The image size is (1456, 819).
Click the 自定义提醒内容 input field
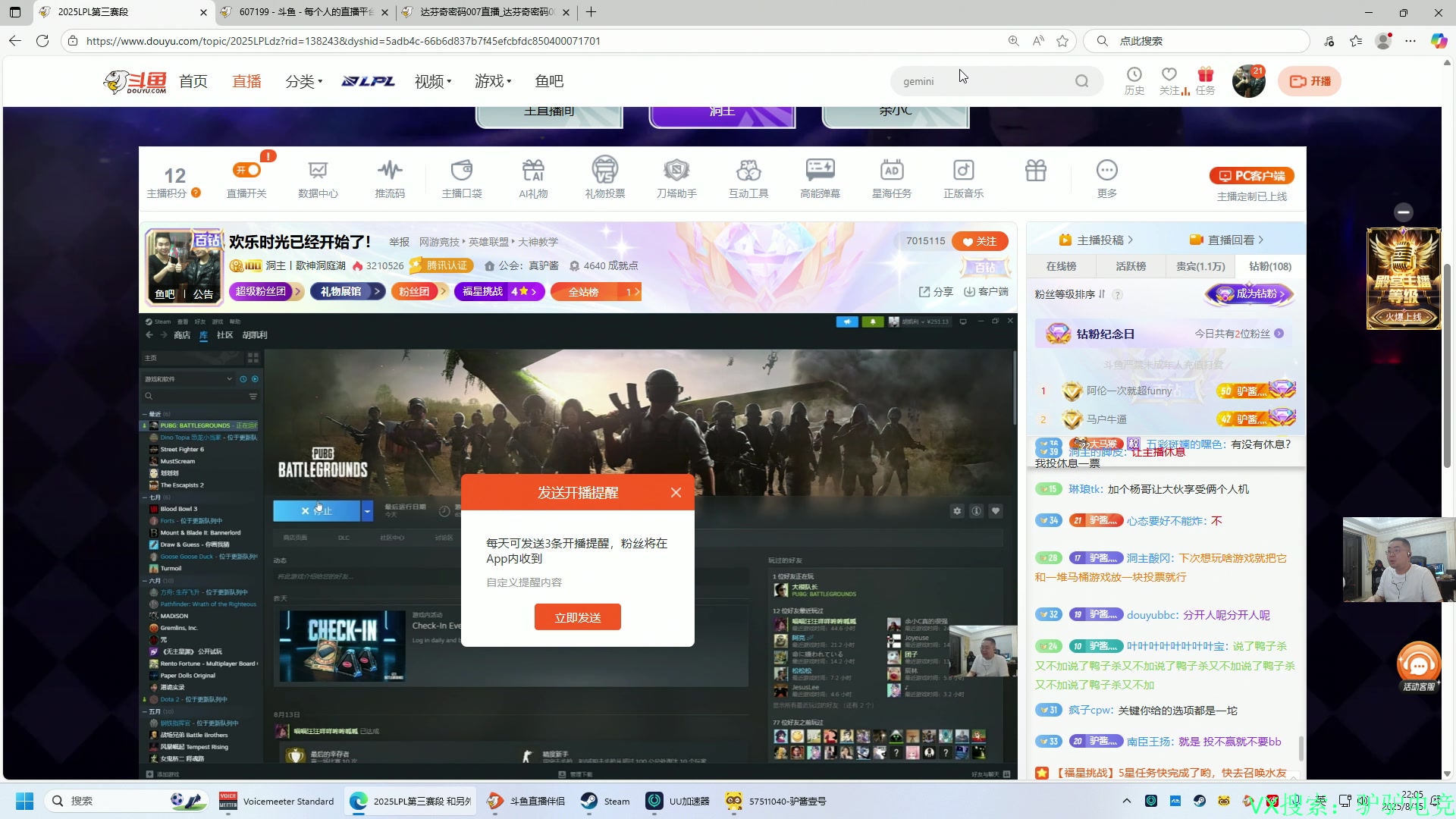pyautogui.click(x=578, y=582)
